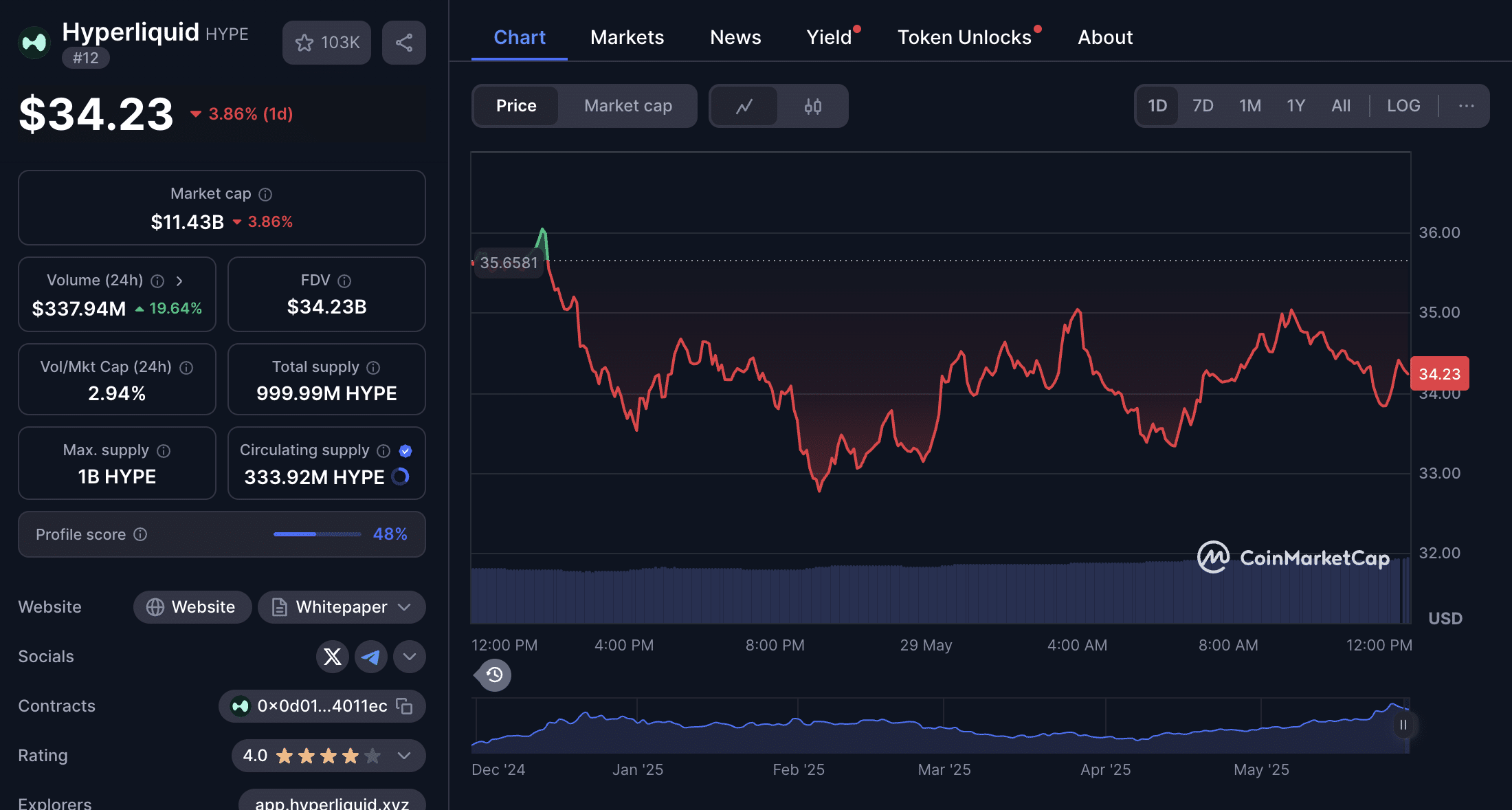Click the chart history clock icon

tap(494, 675)
